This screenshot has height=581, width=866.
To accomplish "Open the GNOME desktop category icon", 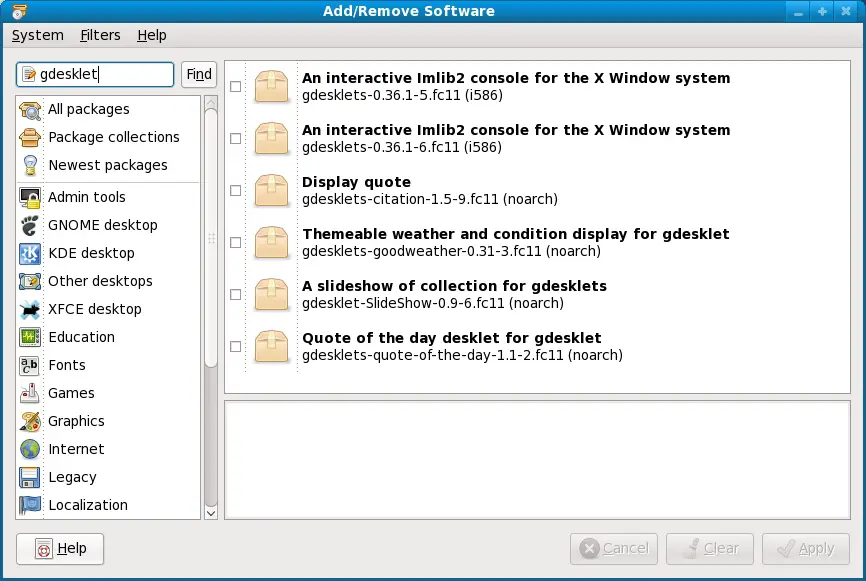I will [31, 225].
